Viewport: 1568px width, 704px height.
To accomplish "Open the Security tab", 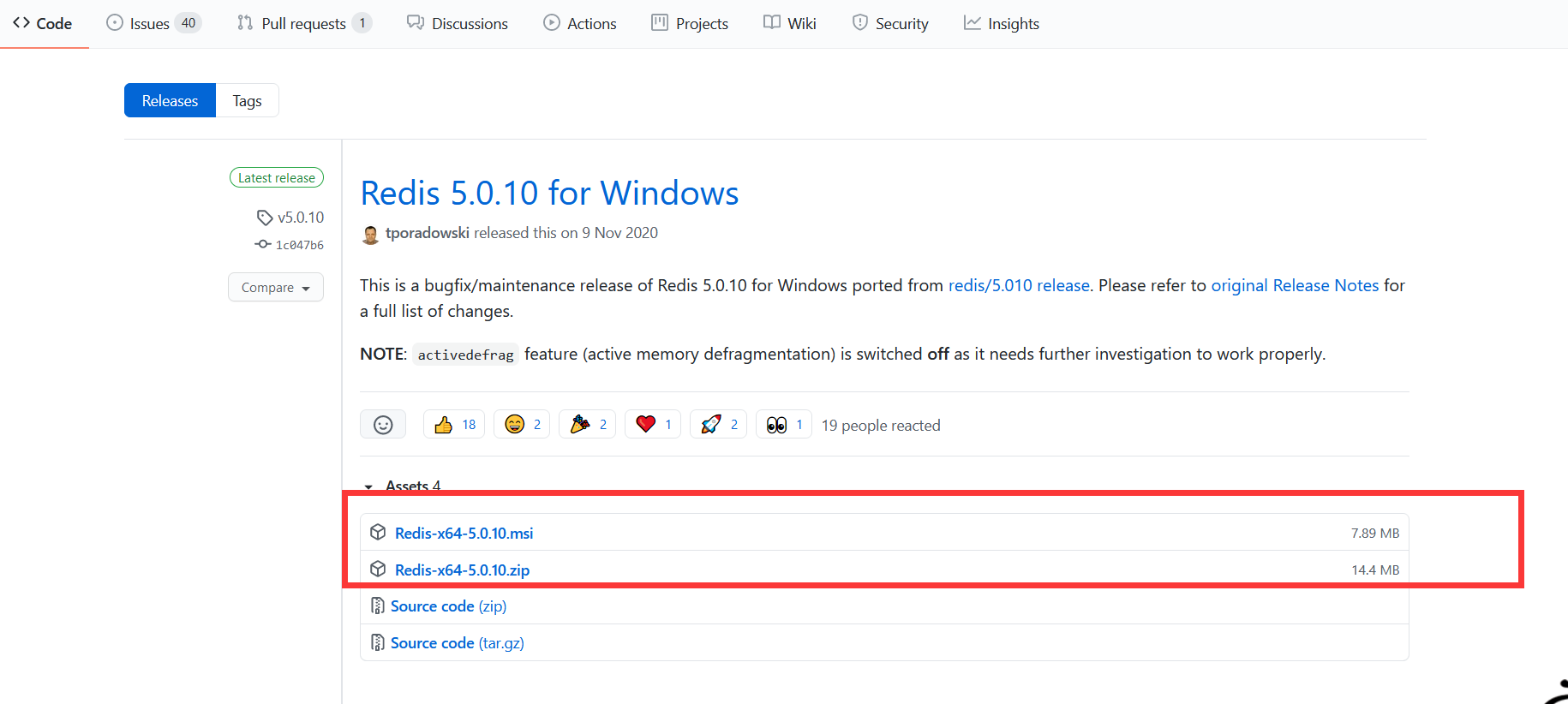I will click(x=890, y=23).
